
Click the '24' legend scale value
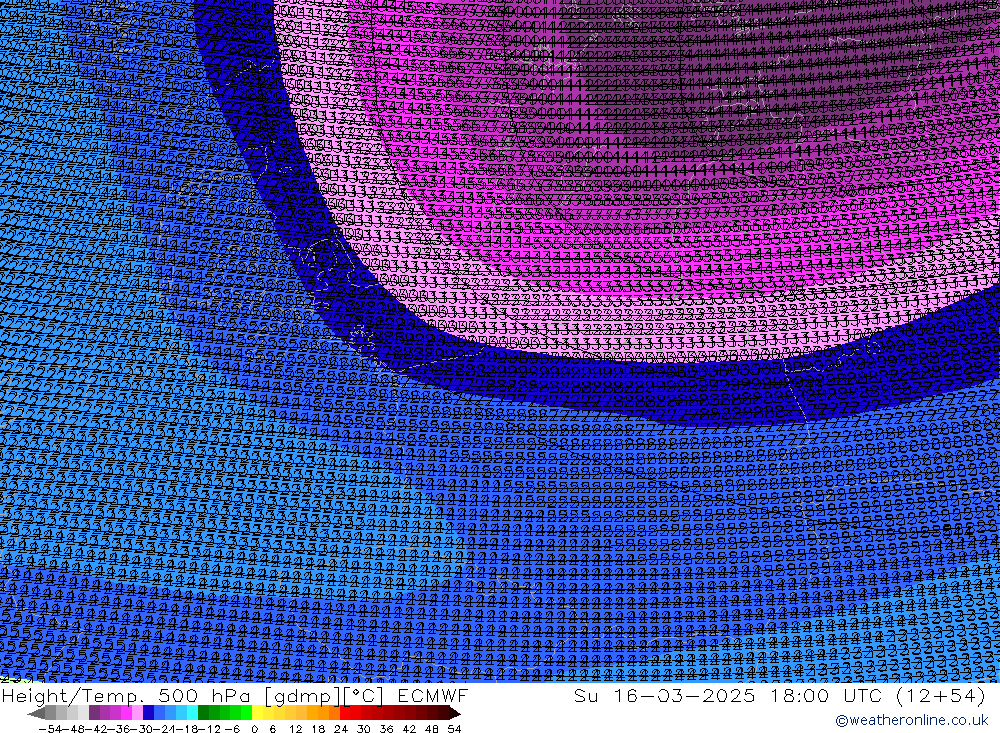[x=341, y=729]
